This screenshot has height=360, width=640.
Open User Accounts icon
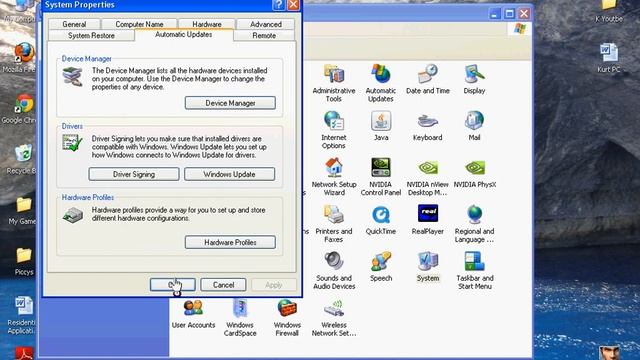coord(193,314)
